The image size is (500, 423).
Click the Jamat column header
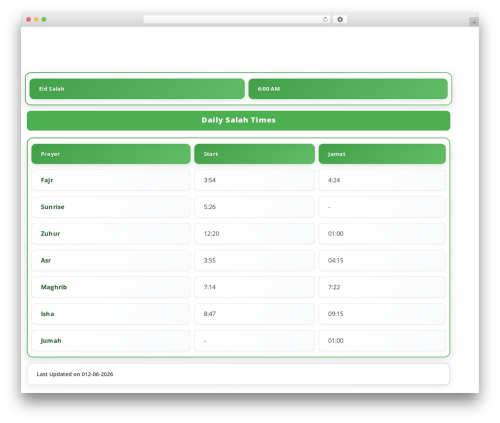[382, 154]
